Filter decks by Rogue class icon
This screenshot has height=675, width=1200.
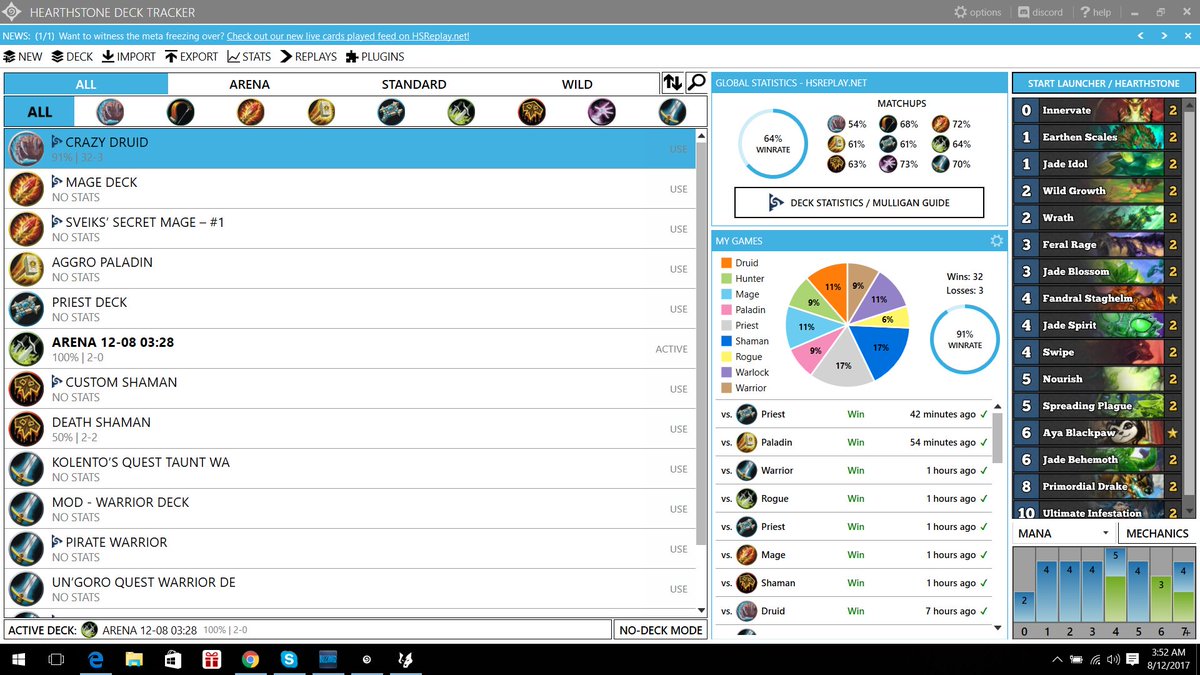click(461, 111)
